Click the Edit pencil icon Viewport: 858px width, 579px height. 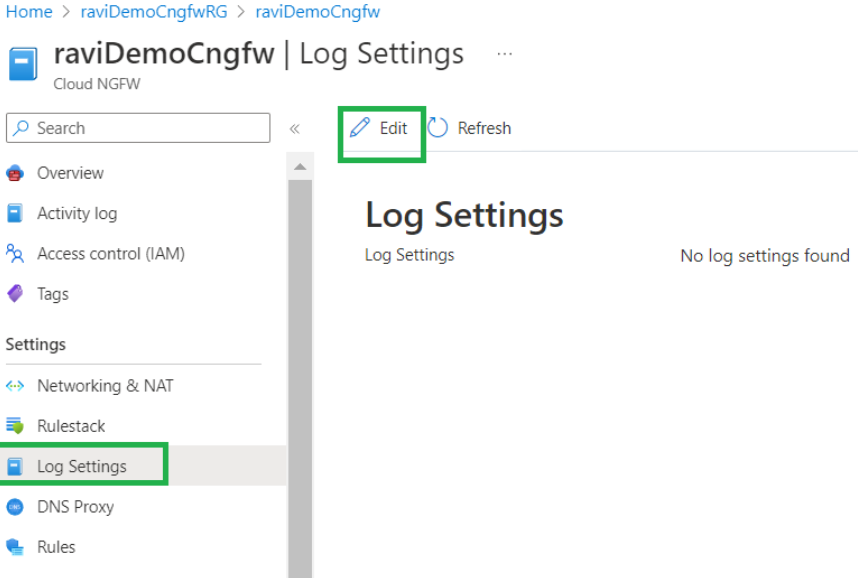[x=360, y=128]
